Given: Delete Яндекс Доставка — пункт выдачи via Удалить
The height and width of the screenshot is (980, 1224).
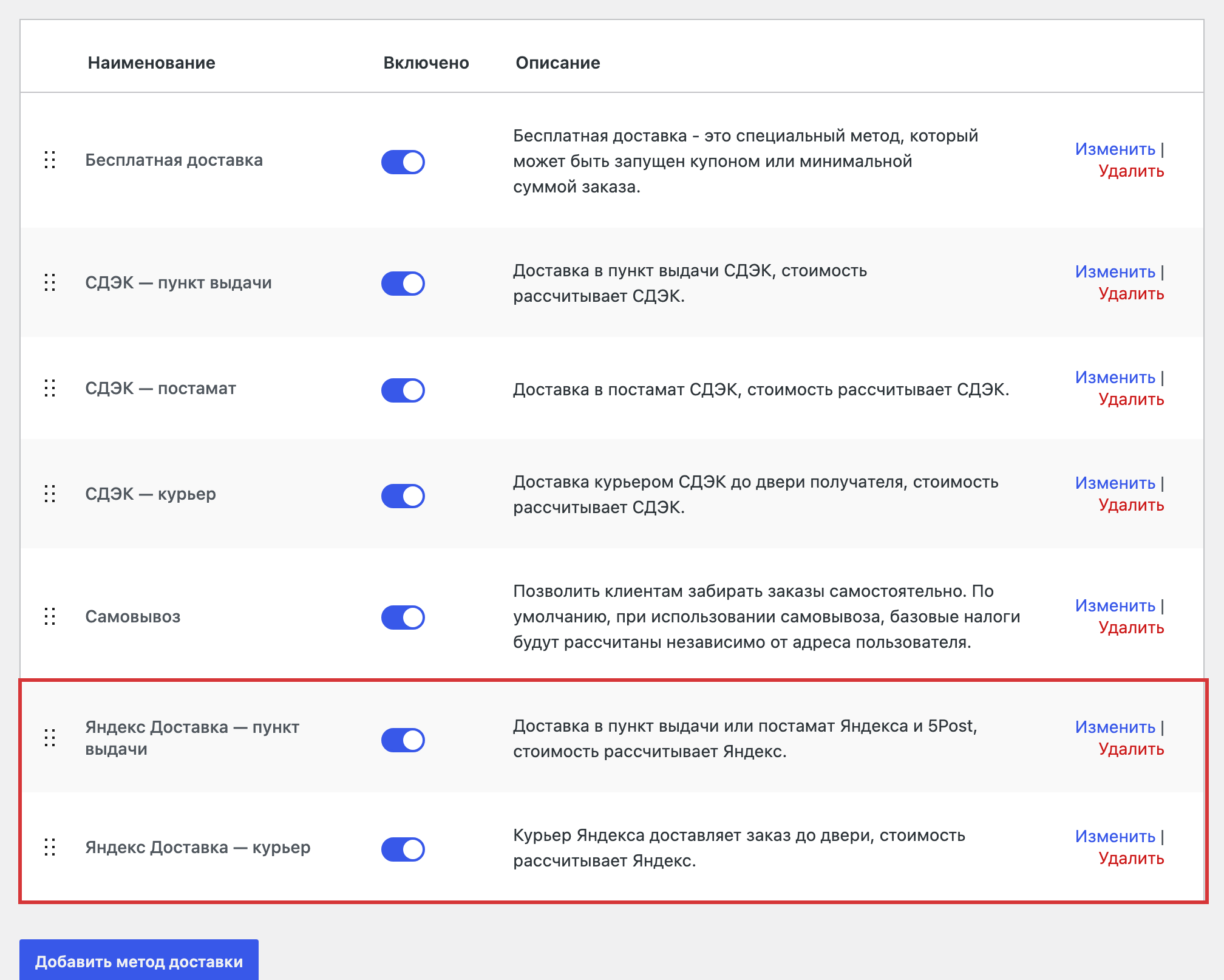Looking at the screenshot, I should pyautogui.click(x=1131, y=749).
